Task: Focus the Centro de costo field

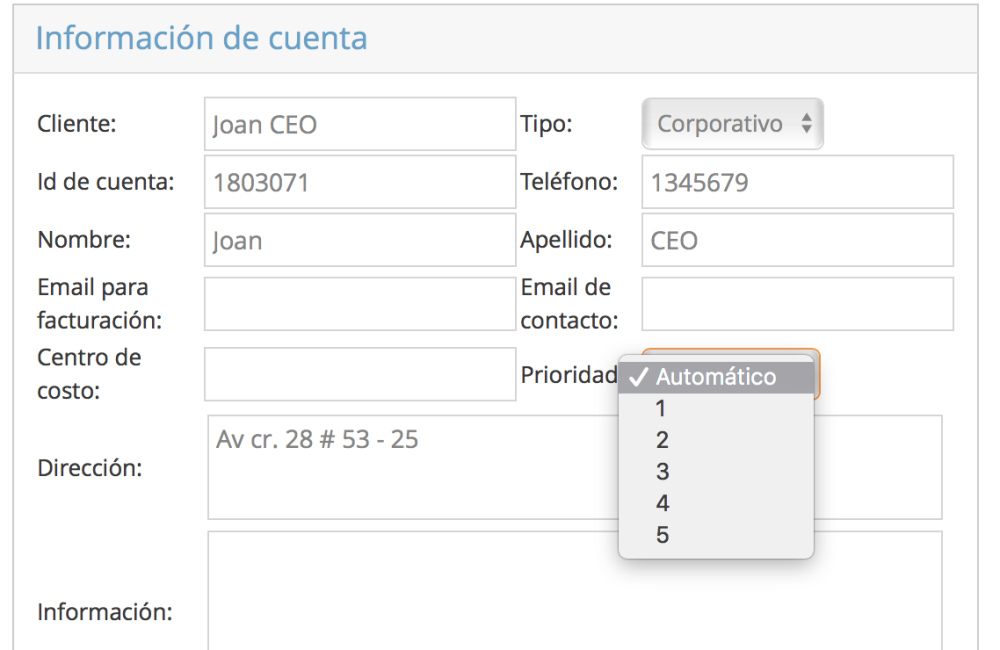Action: [360, 374]
